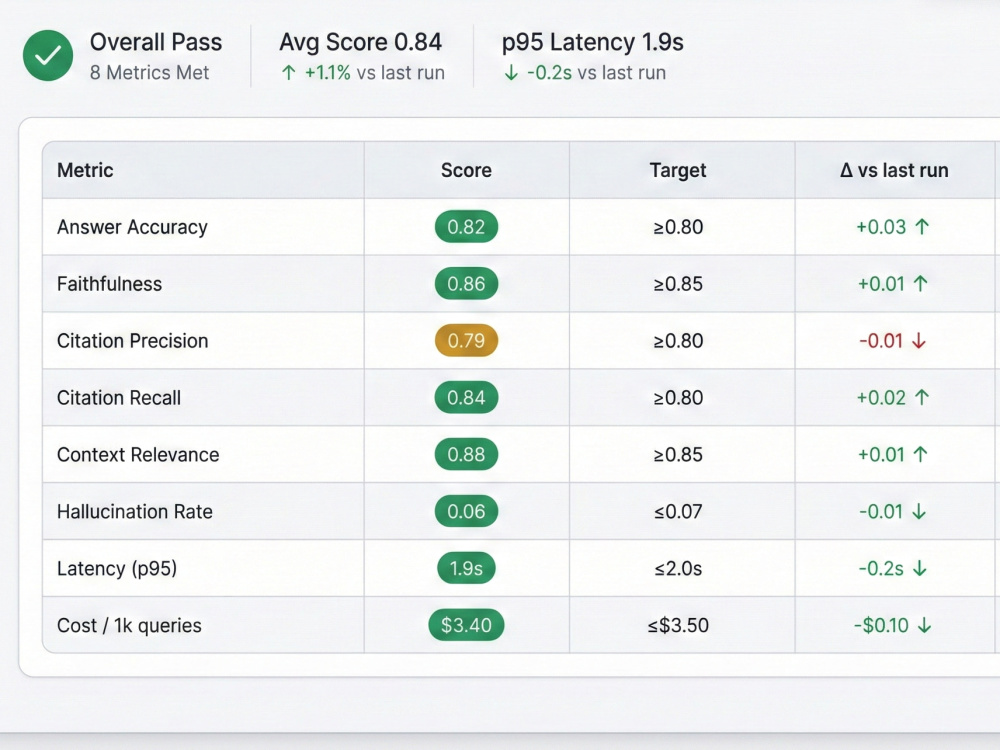Select the Latency (p95) row label
The width and height of the screenshot is (1000, 750).
[117, 568]
